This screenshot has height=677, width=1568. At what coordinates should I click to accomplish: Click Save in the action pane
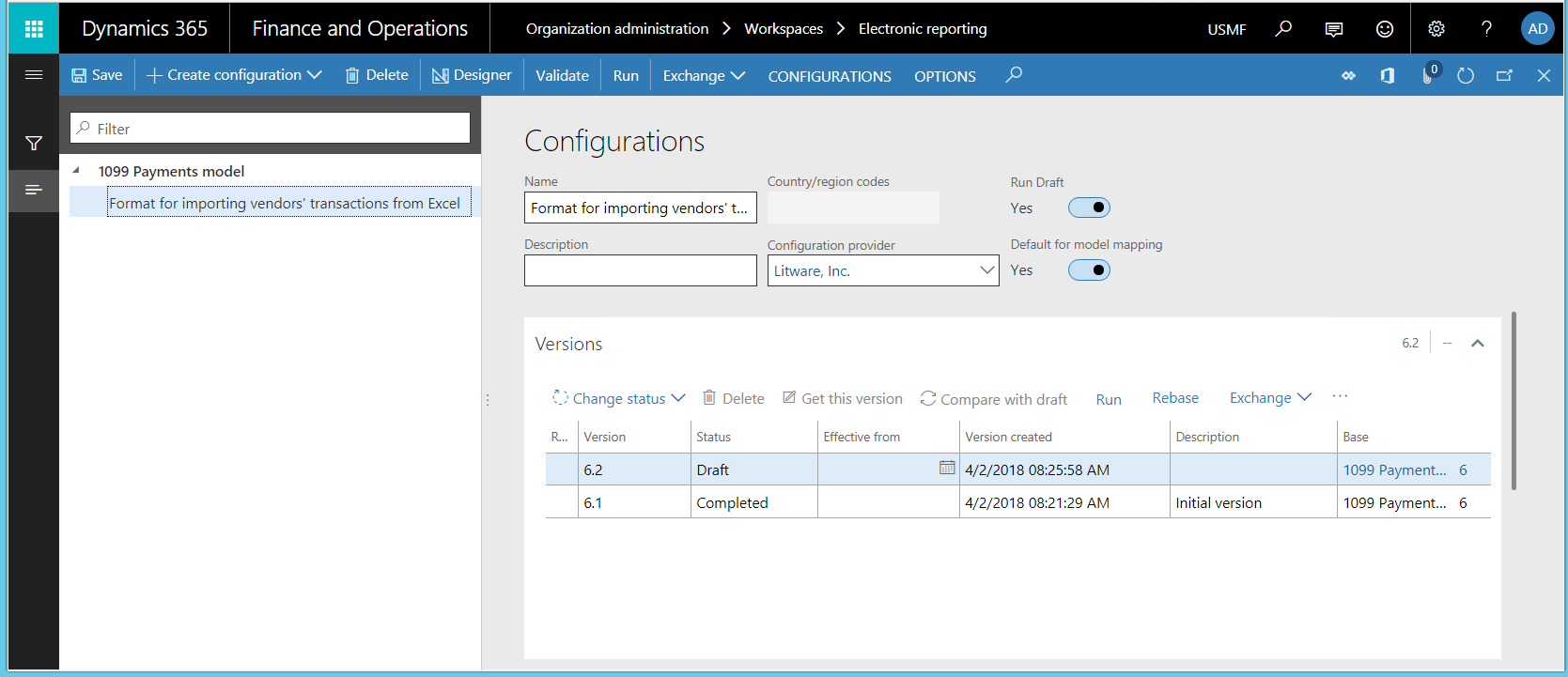(97, 75)
